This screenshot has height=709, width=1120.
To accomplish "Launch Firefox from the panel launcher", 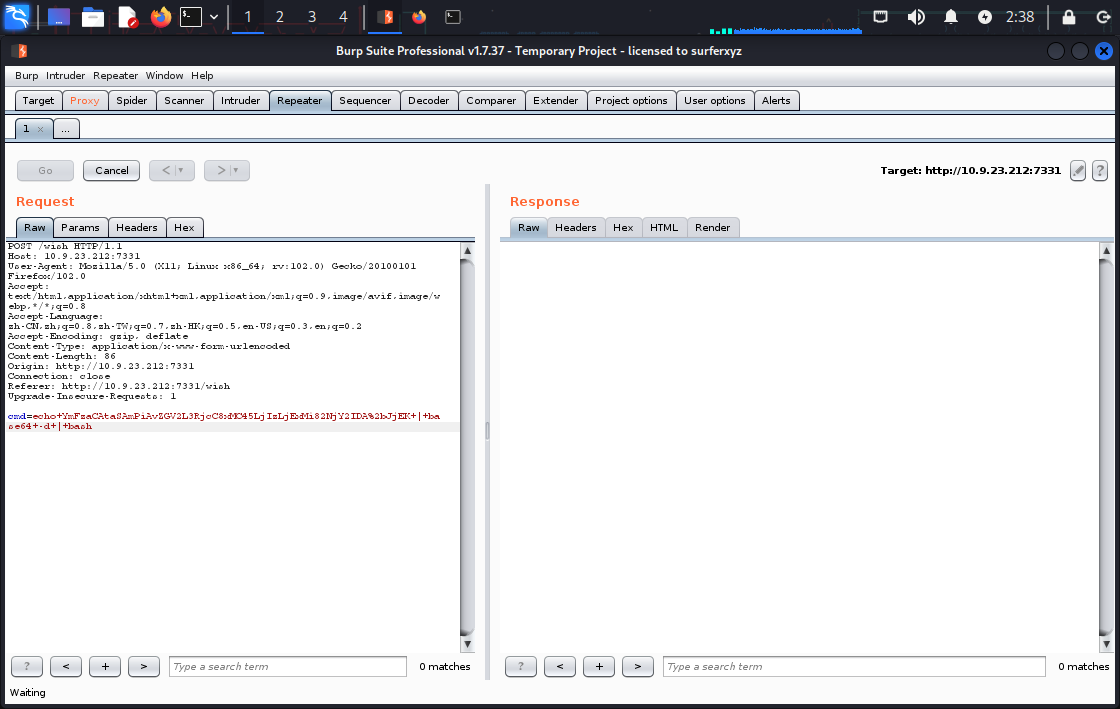I will pyautogui.click(x=161, y=17).
